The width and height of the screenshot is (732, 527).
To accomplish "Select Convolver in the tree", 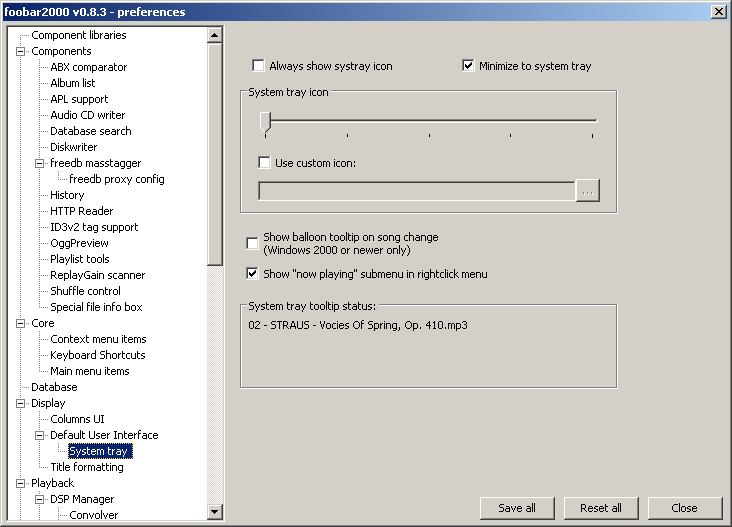I will click(94, 515).
